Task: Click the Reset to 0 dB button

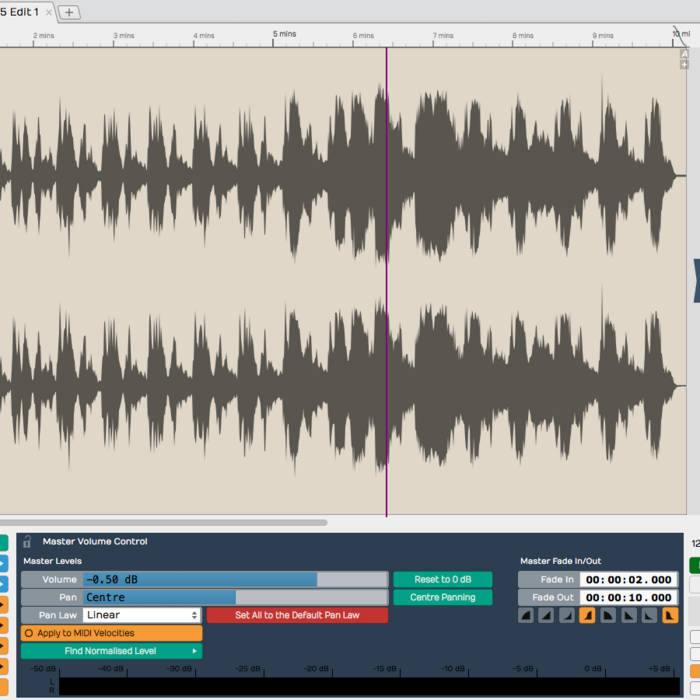Action: 442,580
